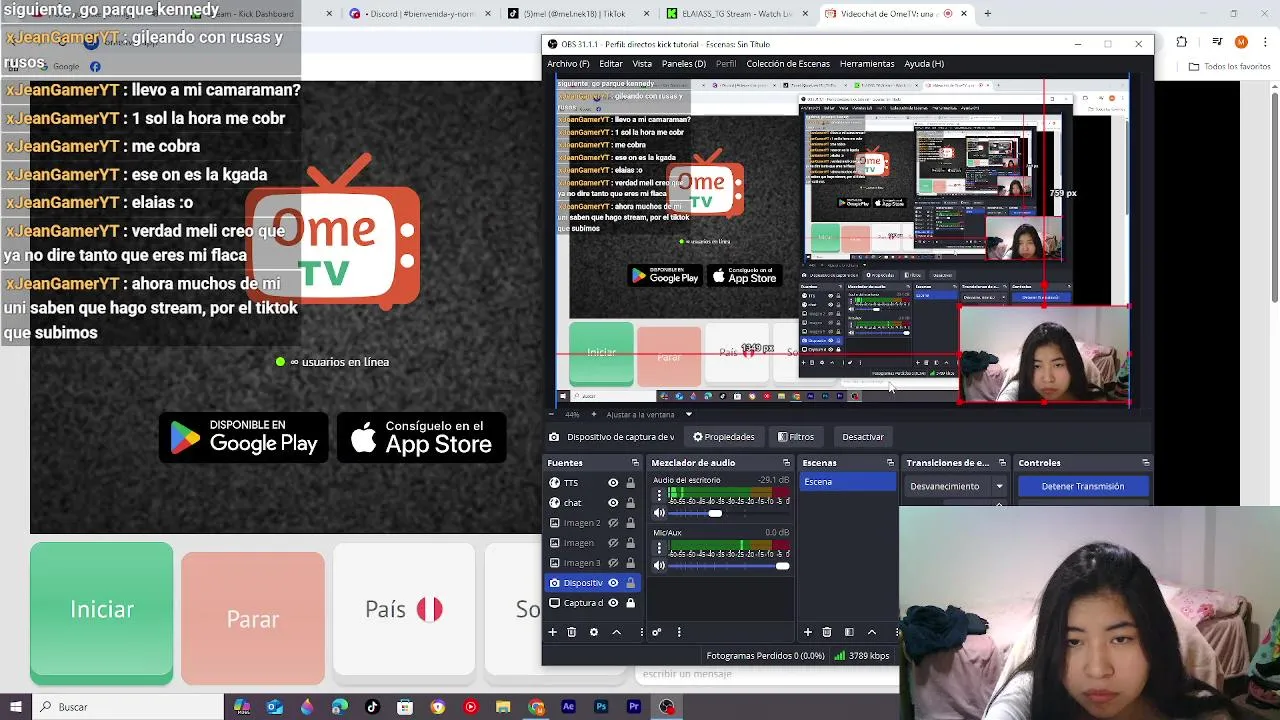This screenshot has height=720, width=1280.
Task: Open Herramientas menu in OBS
Action: pyautogui.click(x=867, y=64)
